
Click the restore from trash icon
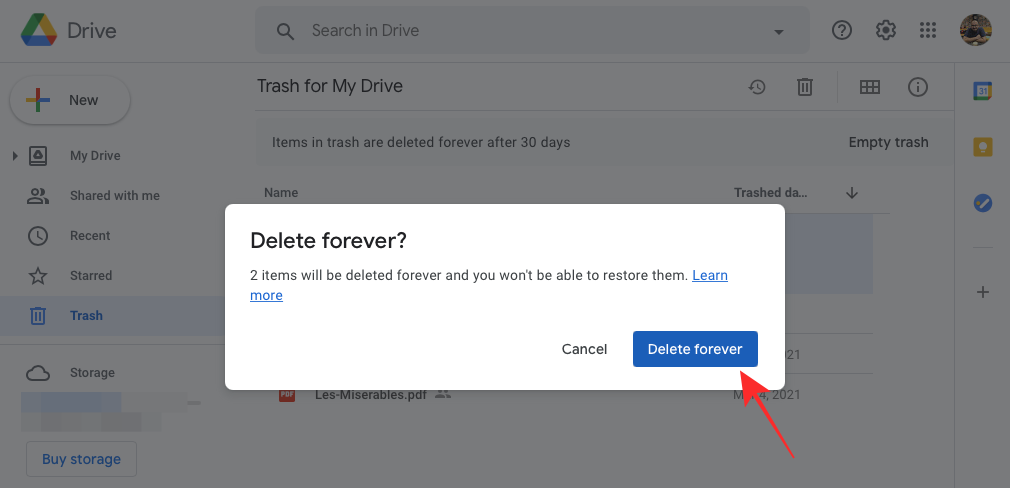tap(757, 87)
